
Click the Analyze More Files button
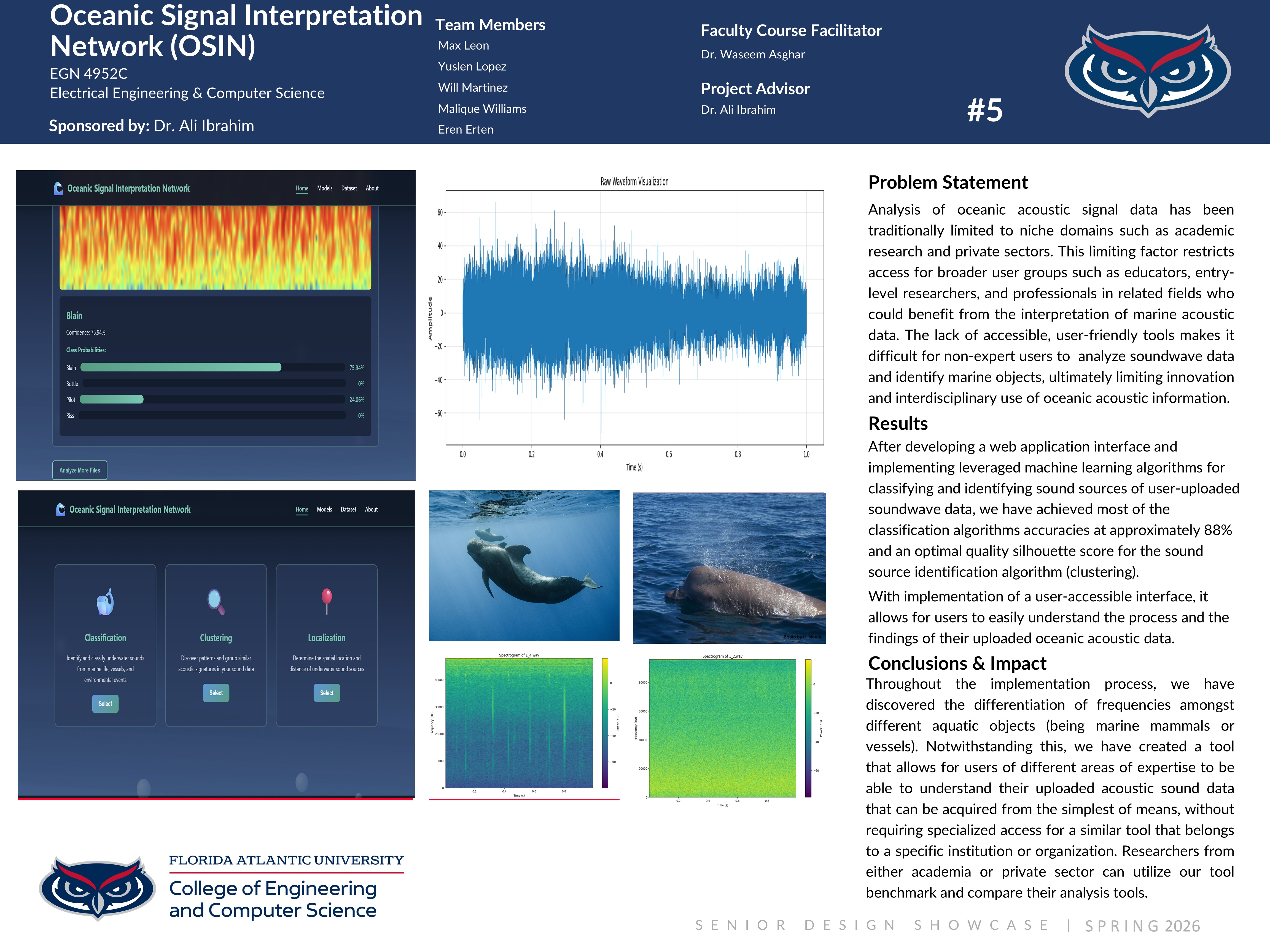pyautogui.click(x=80, y=470)
